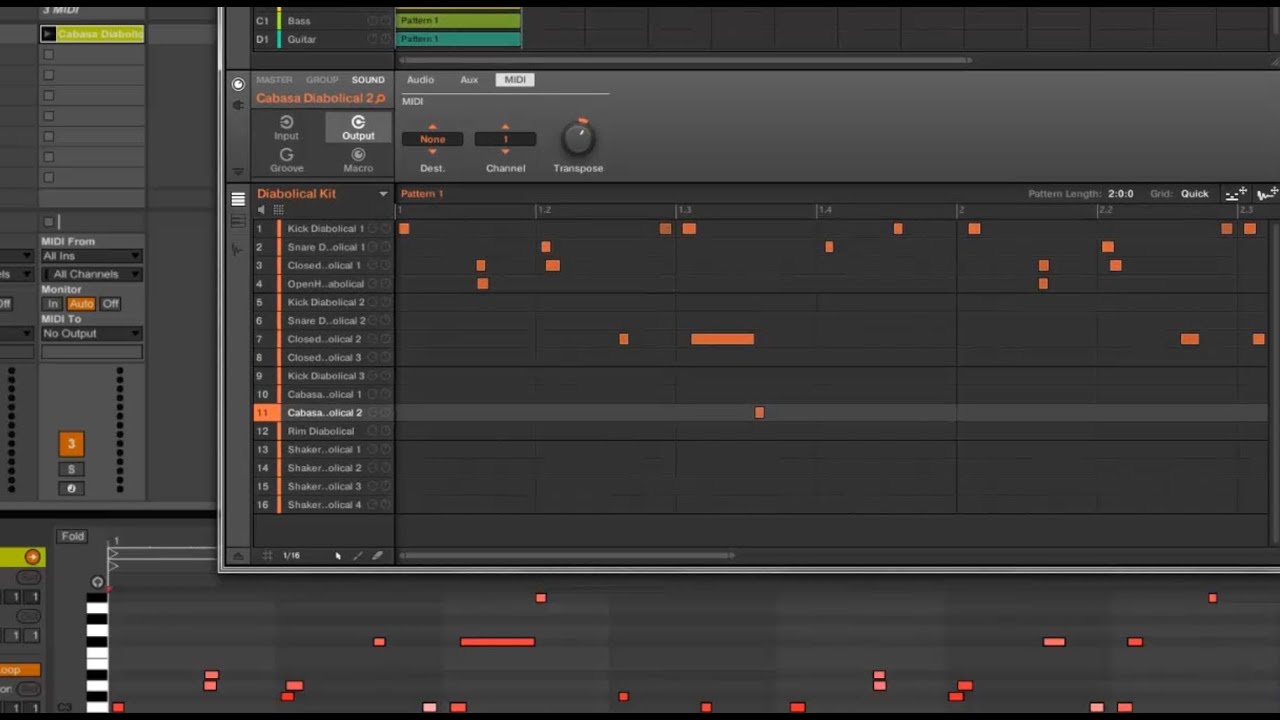This screenshot has width=1280, height=720.
Task: Click the S solo button
Action: [x=71, y=469]
